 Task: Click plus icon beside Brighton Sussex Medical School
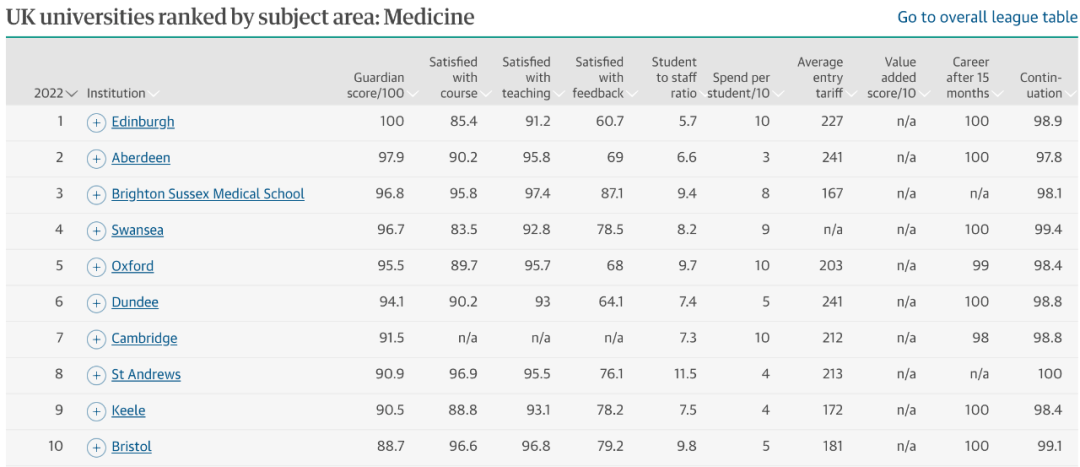pyautogui.click(x=96, y=194)
